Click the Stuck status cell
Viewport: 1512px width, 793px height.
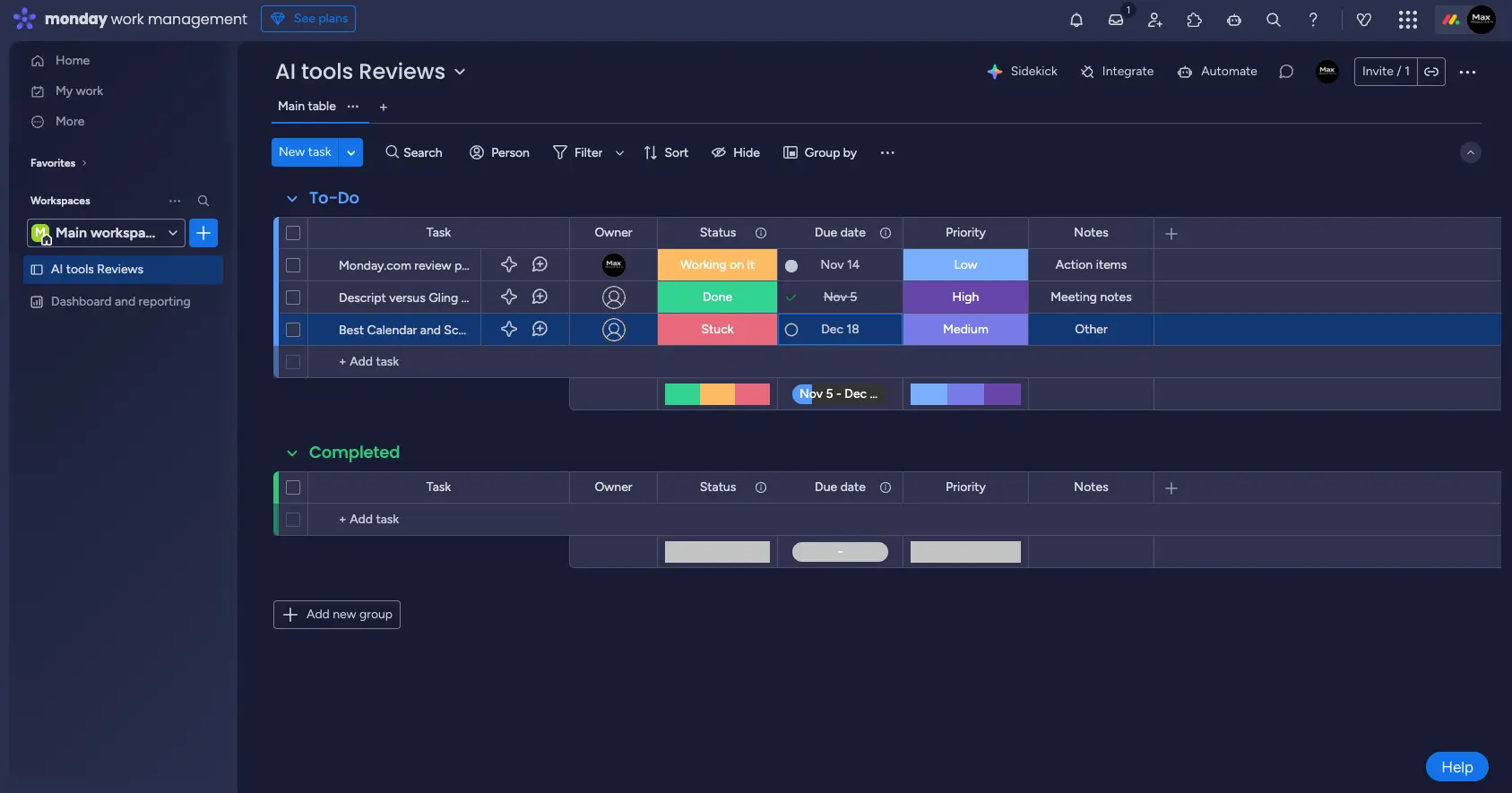(x=717, y=330)
